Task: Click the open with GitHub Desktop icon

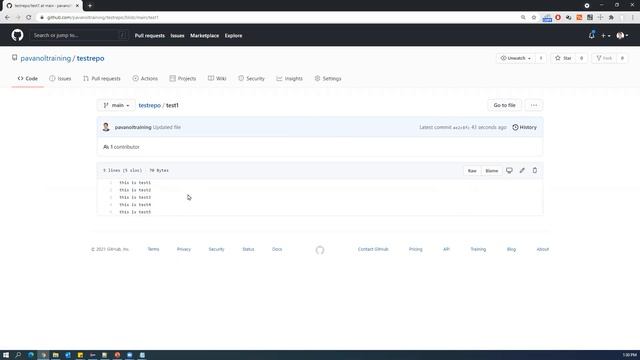Action: point(509,170)
